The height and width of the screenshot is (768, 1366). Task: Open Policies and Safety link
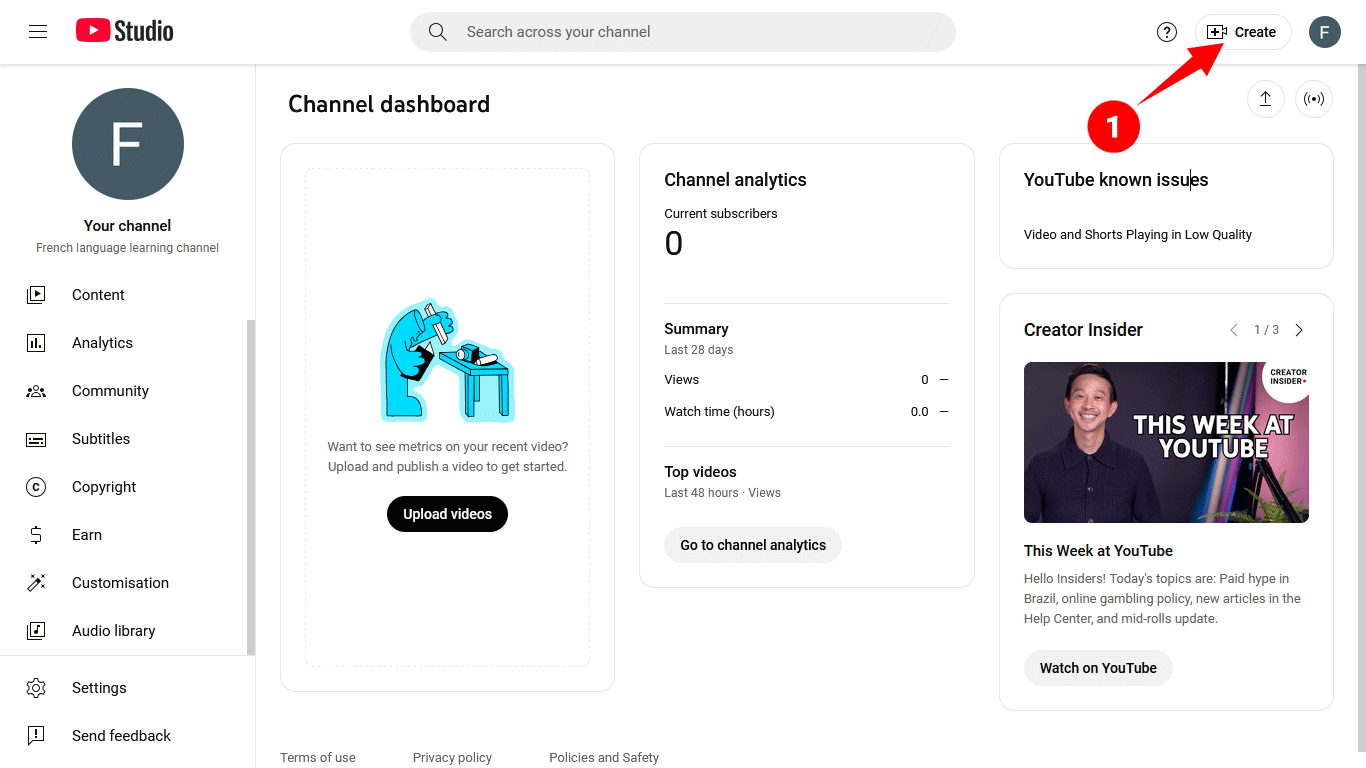pos(604,758)
